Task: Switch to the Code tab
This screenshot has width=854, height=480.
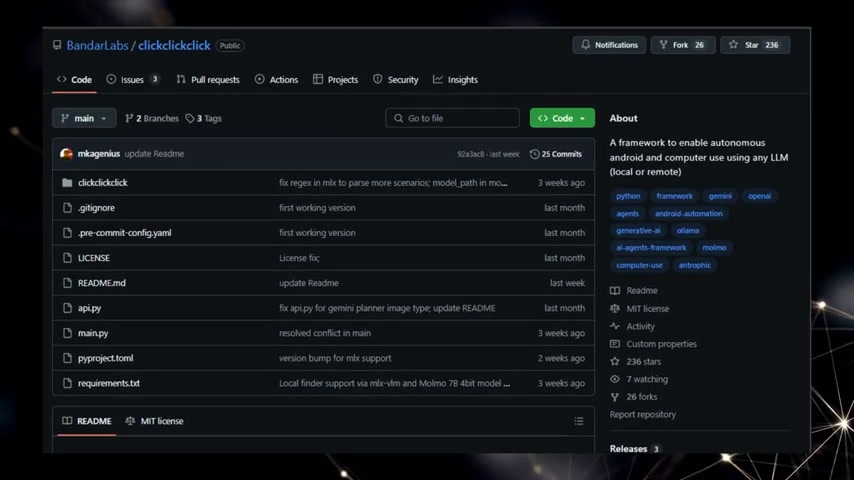Action: pyautogui.click(x=74, y=80)
